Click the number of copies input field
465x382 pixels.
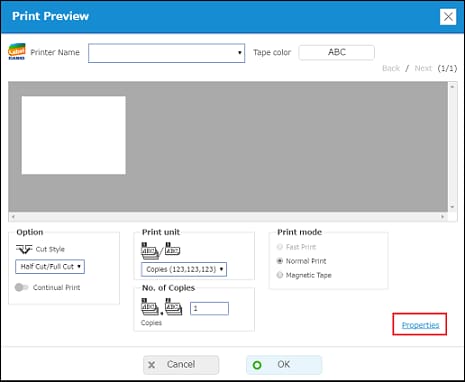[209, 308]
